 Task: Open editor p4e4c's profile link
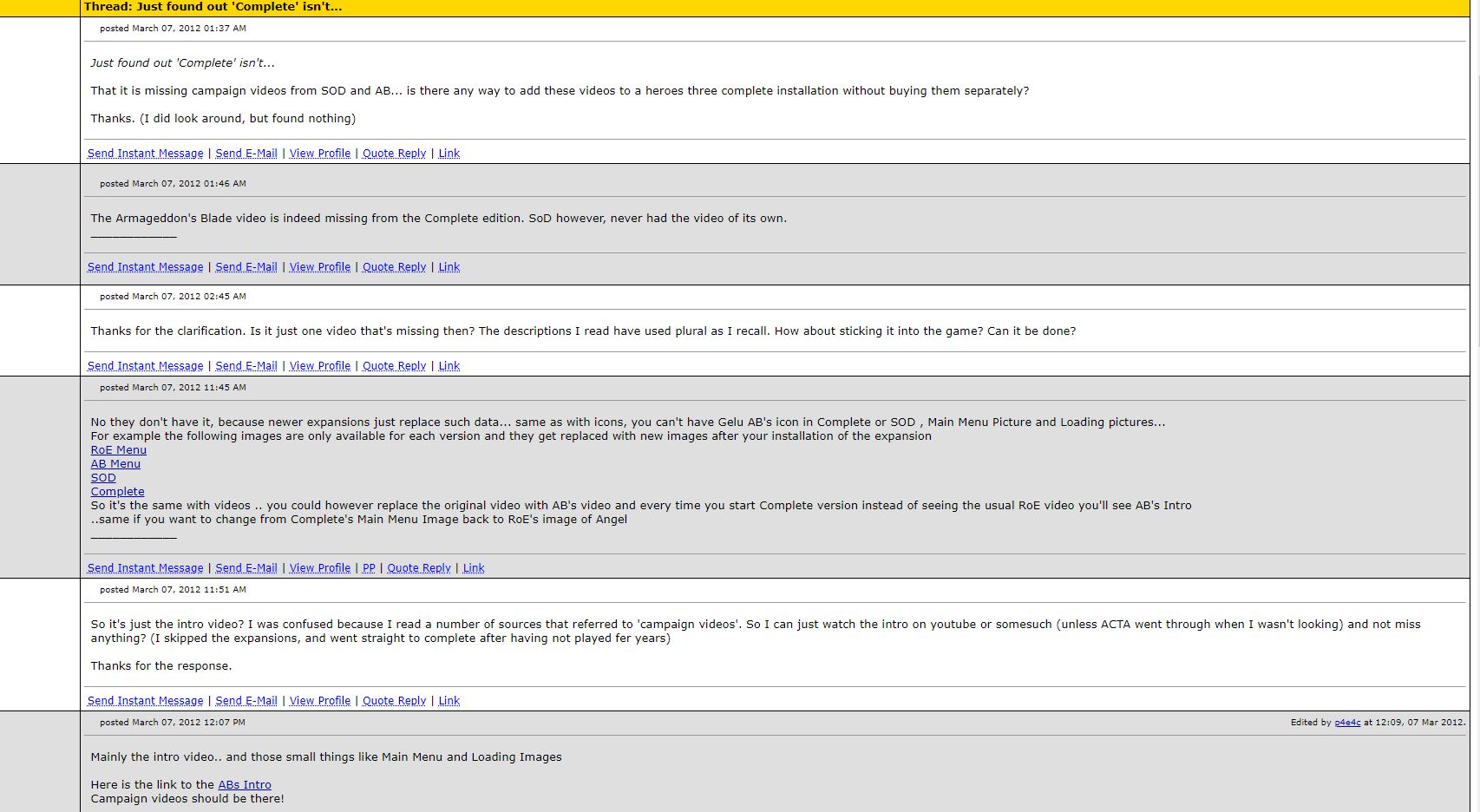click(1347, 723)
